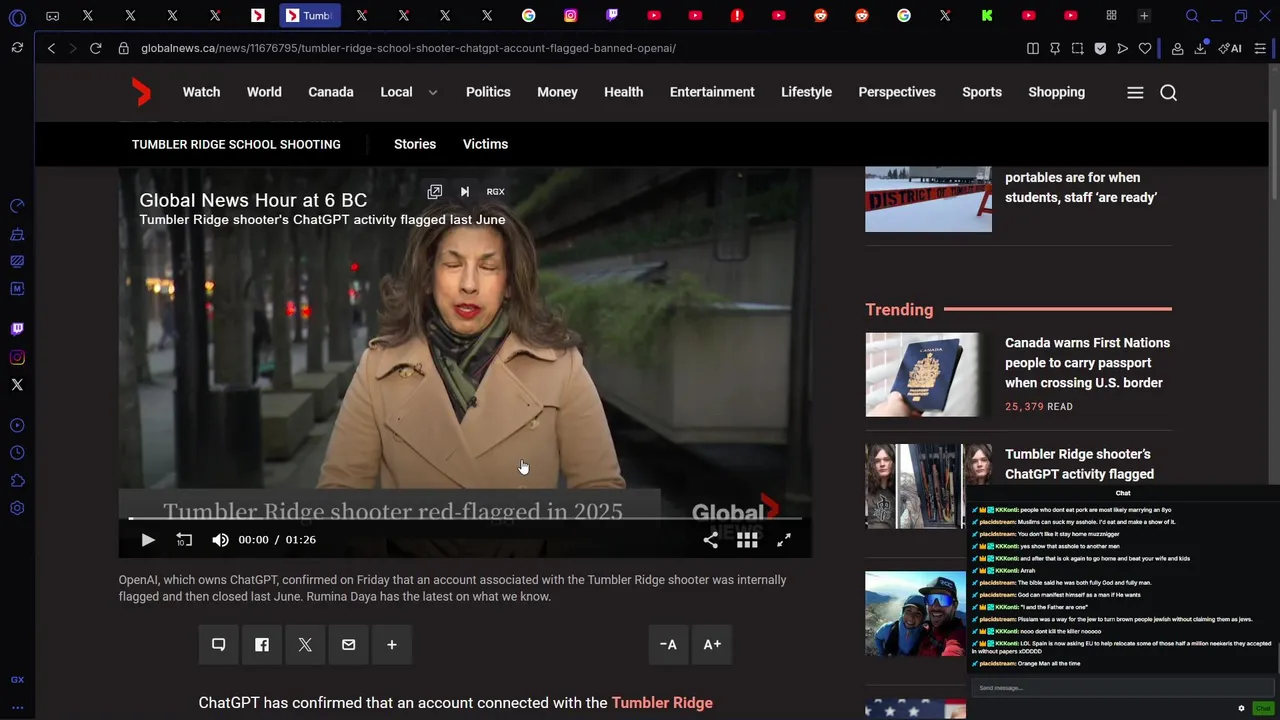Open Global News hamburger menu

(1135, 92)
